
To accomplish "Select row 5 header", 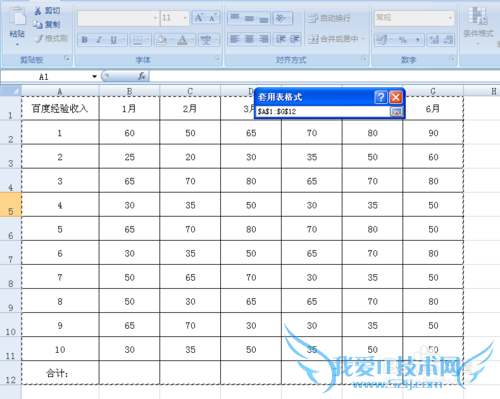I will (11, 205).
